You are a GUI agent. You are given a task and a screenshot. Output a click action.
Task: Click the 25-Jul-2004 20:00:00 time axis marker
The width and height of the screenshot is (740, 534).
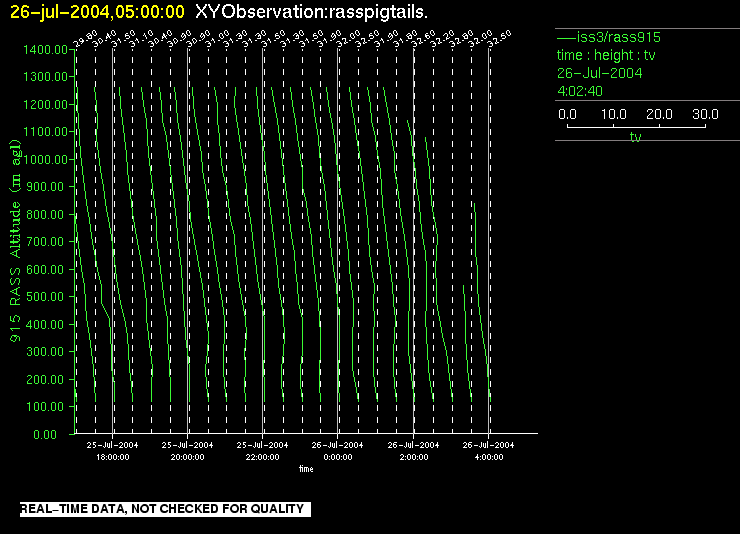(187, 449)
